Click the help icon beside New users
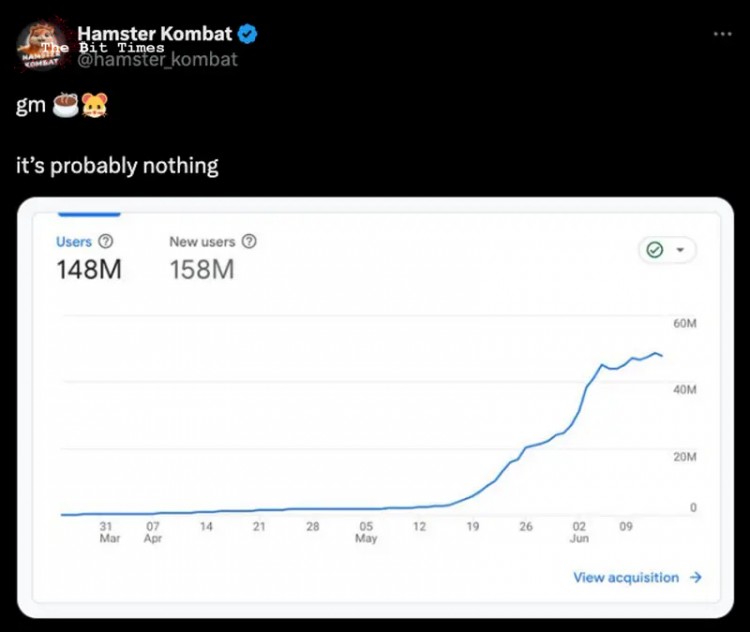This screenshot has width=750, height=632. point(249,242)
